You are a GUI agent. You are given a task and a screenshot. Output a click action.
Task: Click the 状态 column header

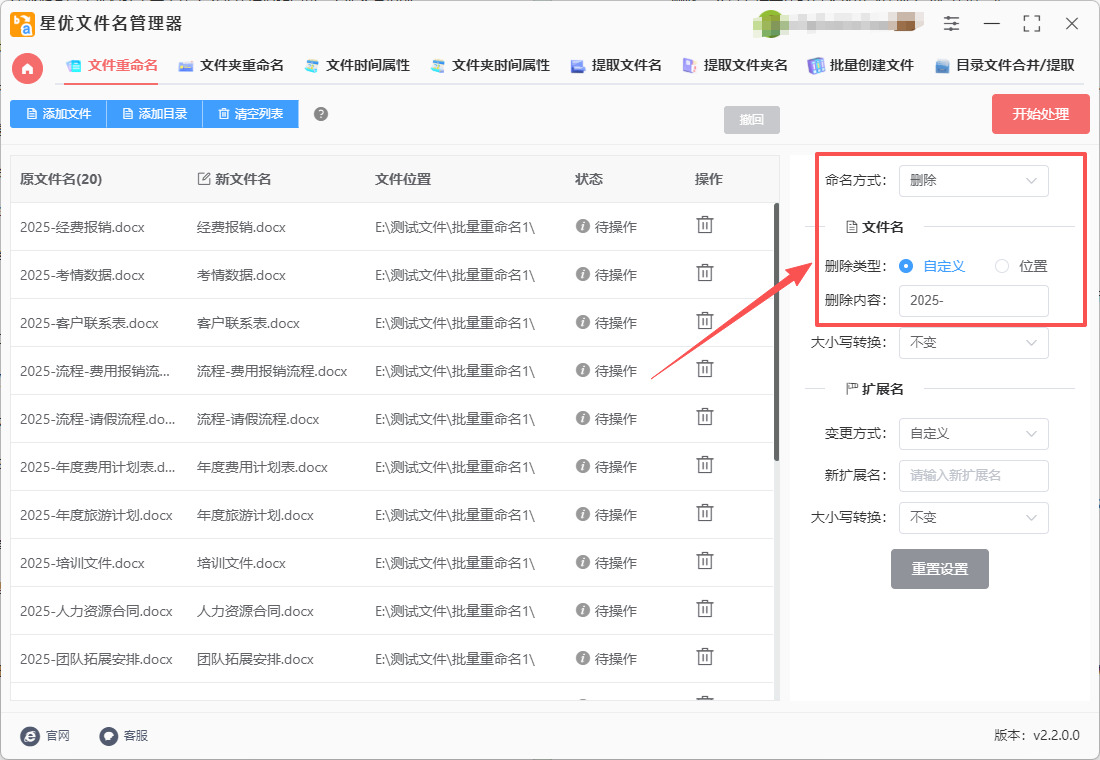(x=589, y=179)
